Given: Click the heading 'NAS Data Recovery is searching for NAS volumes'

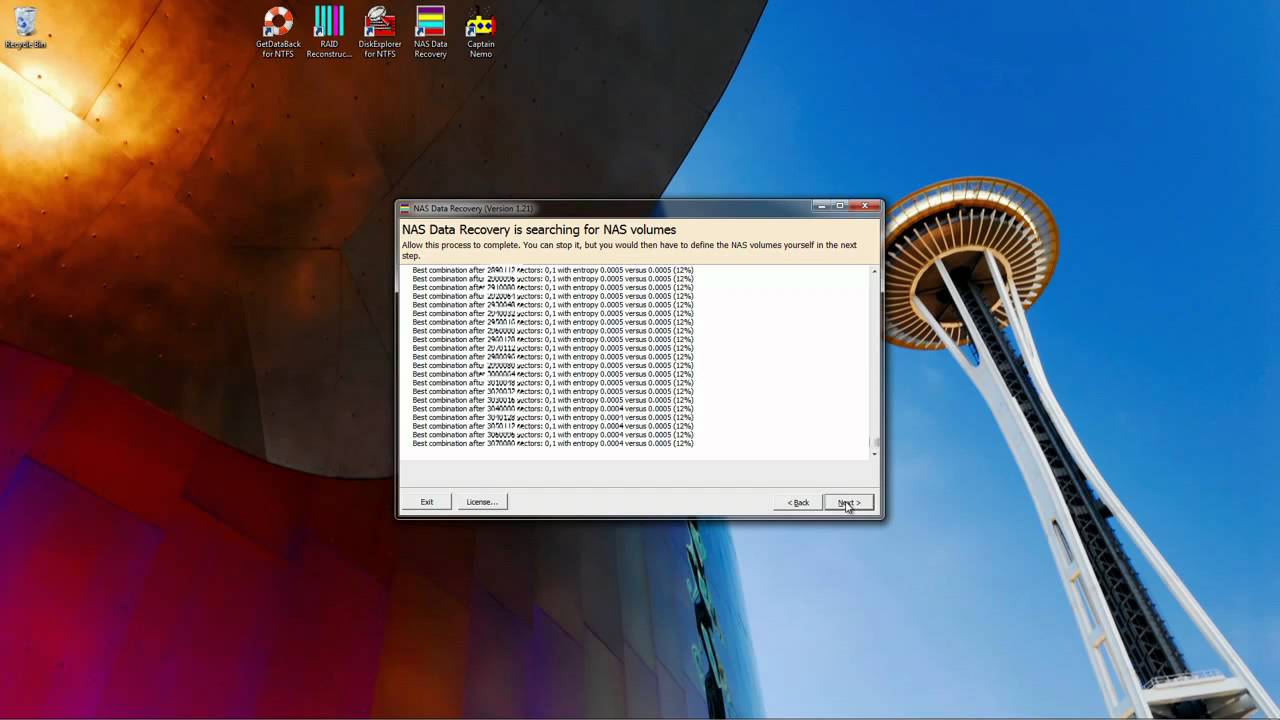Looking at the screenshot, I should [539, 230].
